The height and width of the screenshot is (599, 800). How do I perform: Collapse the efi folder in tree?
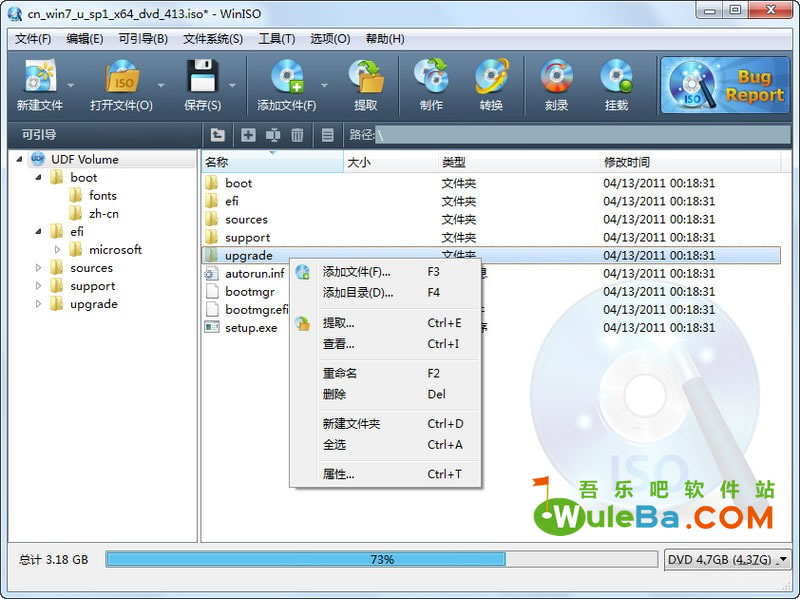coord(38,232)
